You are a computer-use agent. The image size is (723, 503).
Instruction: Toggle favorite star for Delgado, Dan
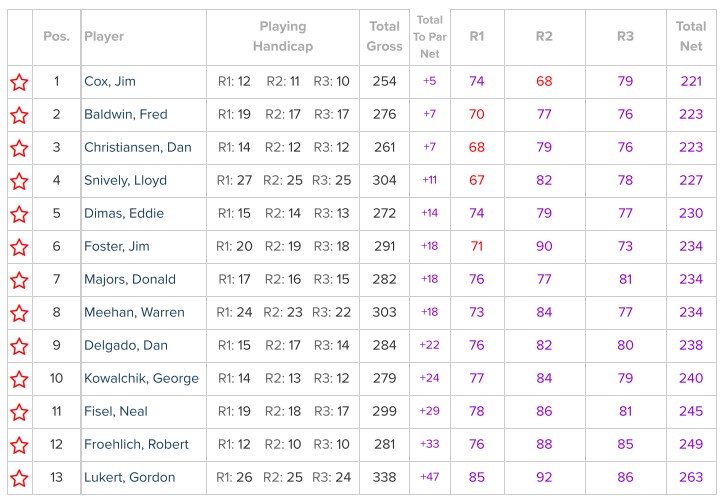coord(19,346)
